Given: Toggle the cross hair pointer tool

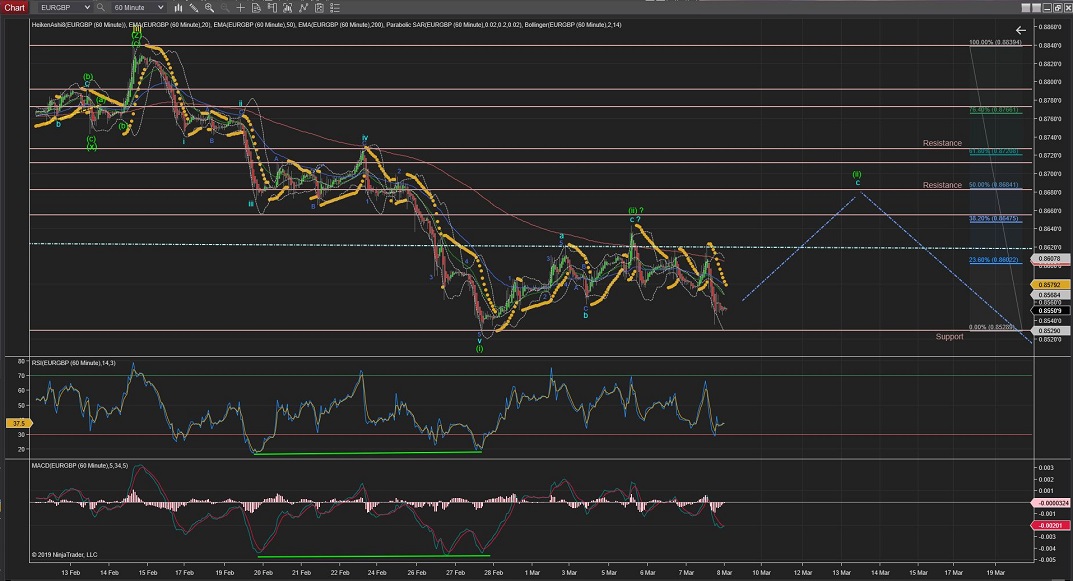Looking at the screenshot, I should 240,8.
